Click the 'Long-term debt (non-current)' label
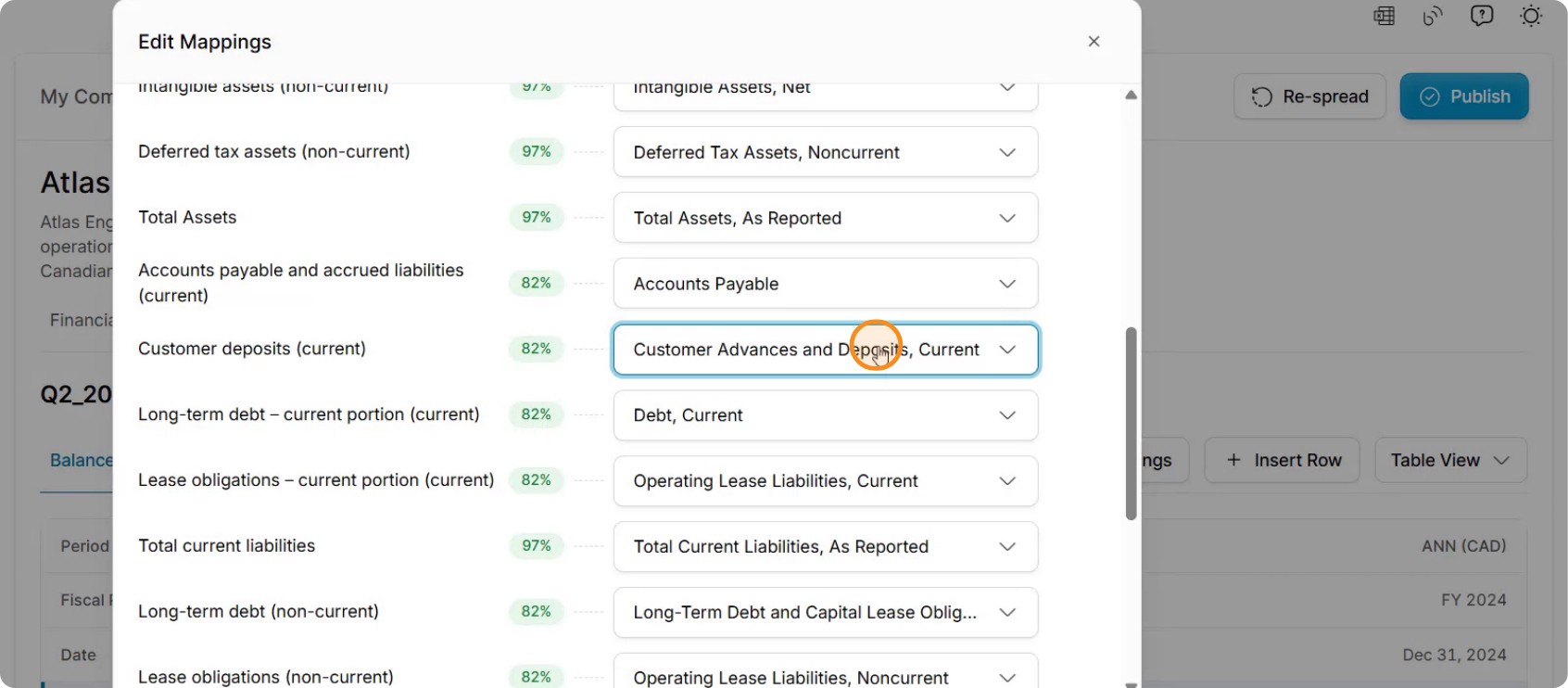Image resolution: width=1568 pixels, height=688 pixels. point(259,612)
